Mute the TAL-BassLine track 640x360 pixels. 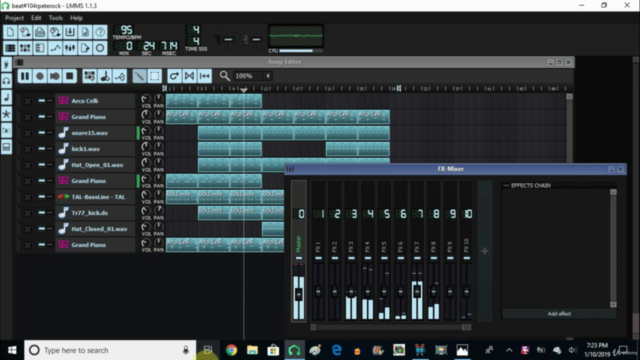click(42, 197)
